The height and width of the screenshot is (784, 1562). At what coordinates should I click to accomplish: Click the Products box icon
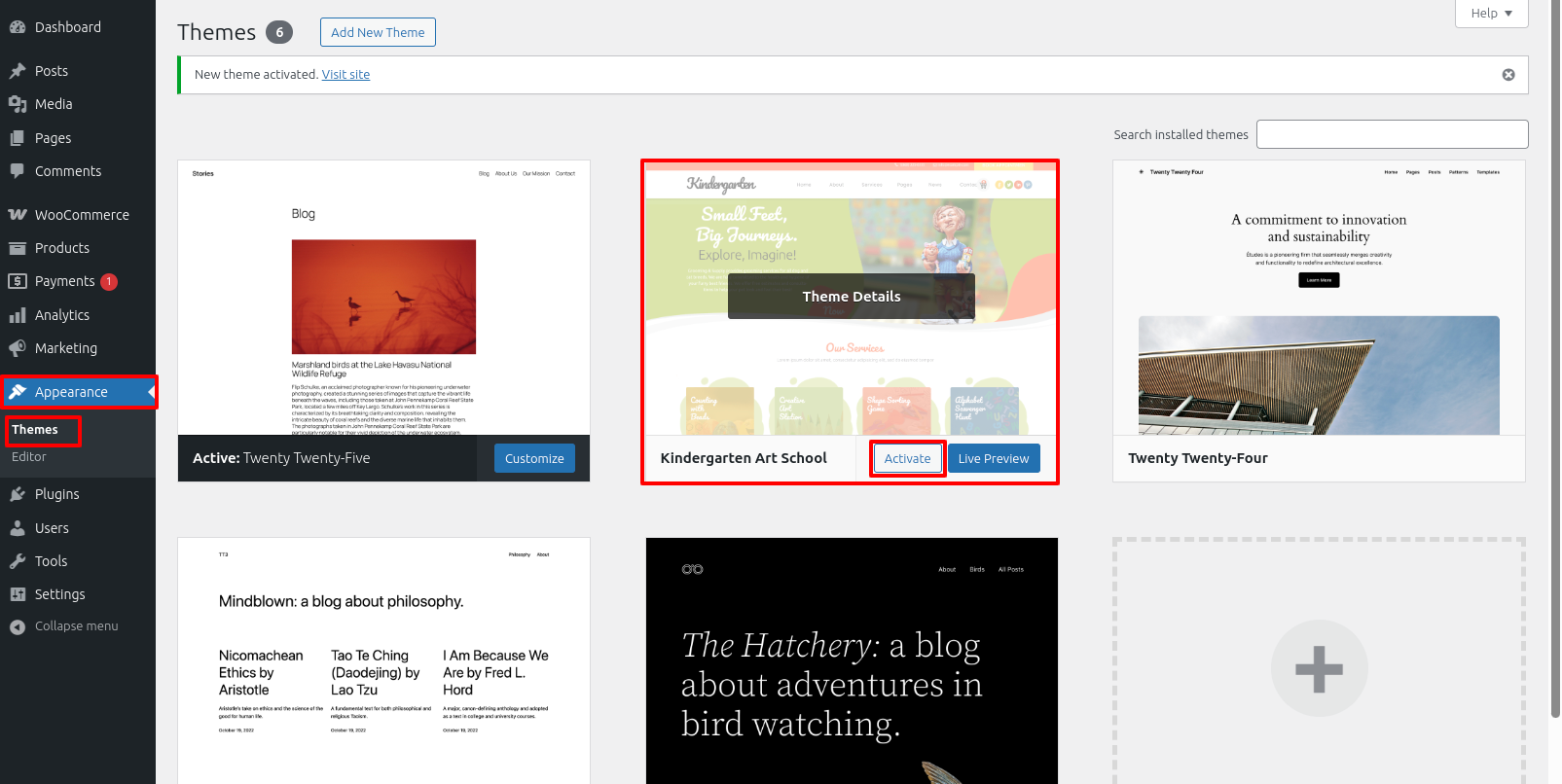18,248
